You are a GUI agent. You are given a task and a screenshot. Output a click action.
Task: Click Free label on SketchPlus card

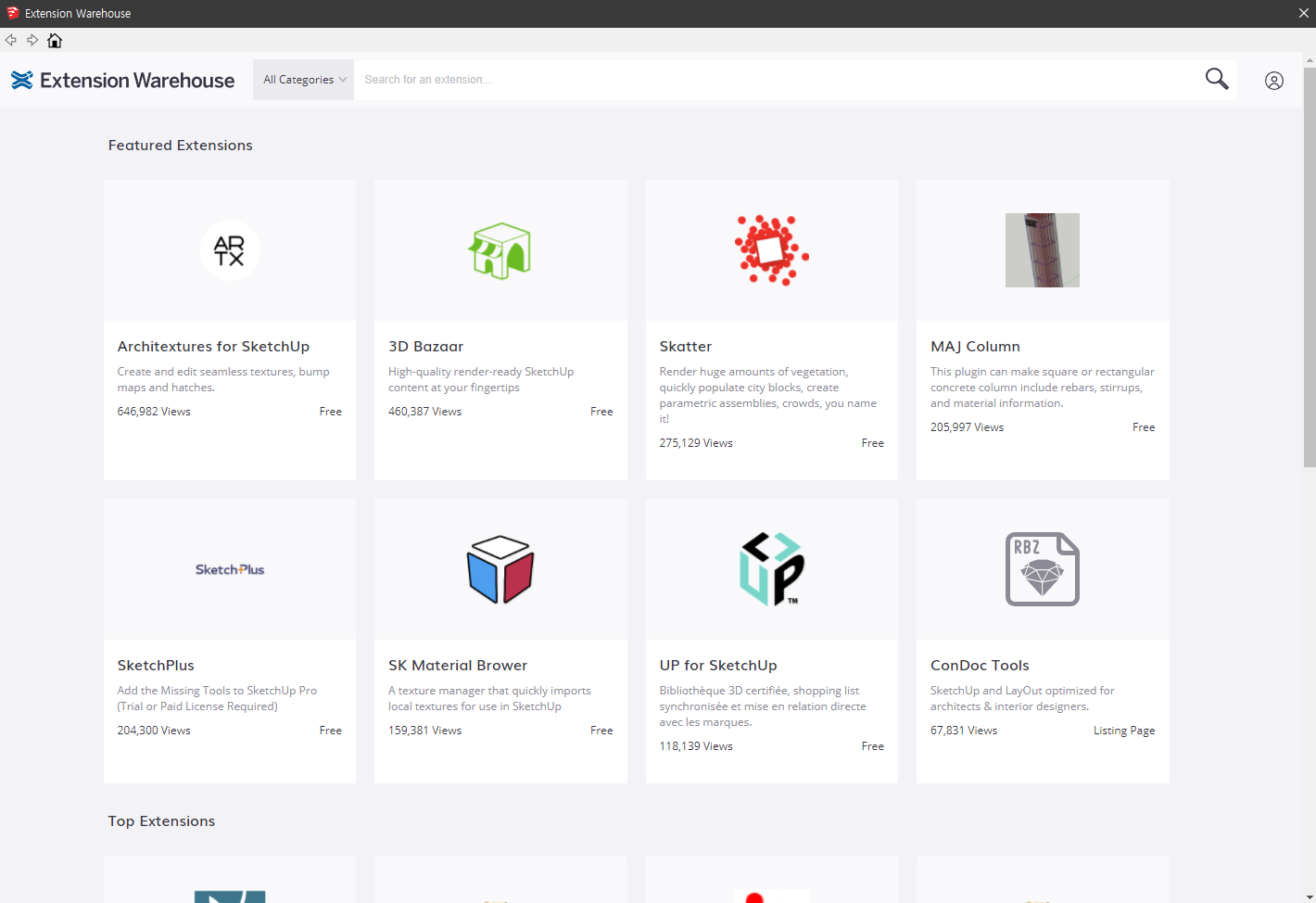(331, 731)
